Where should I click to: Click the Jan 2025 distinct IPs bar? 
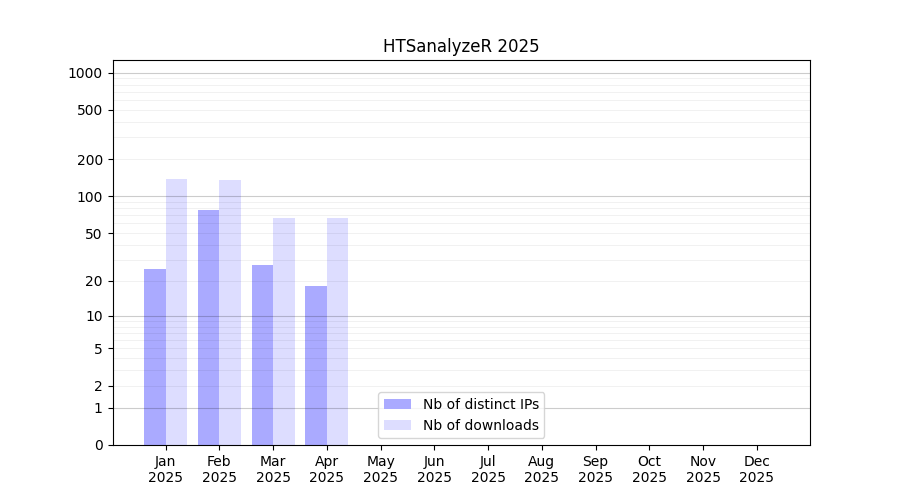(155, 357)
